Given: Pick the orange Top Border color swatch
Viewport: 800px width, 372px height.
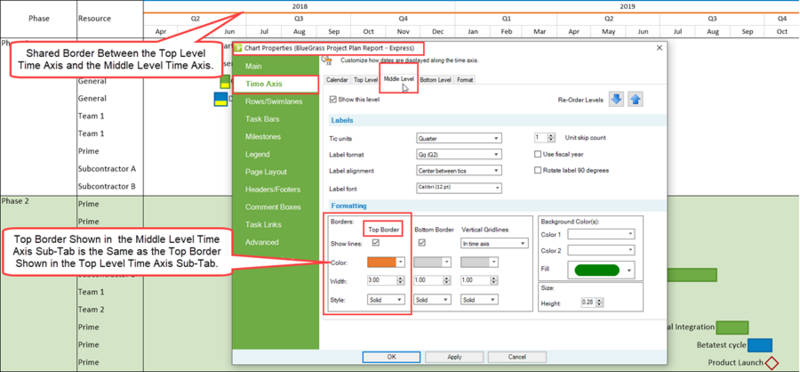Looking at the screenshot, I should [382, 262].
